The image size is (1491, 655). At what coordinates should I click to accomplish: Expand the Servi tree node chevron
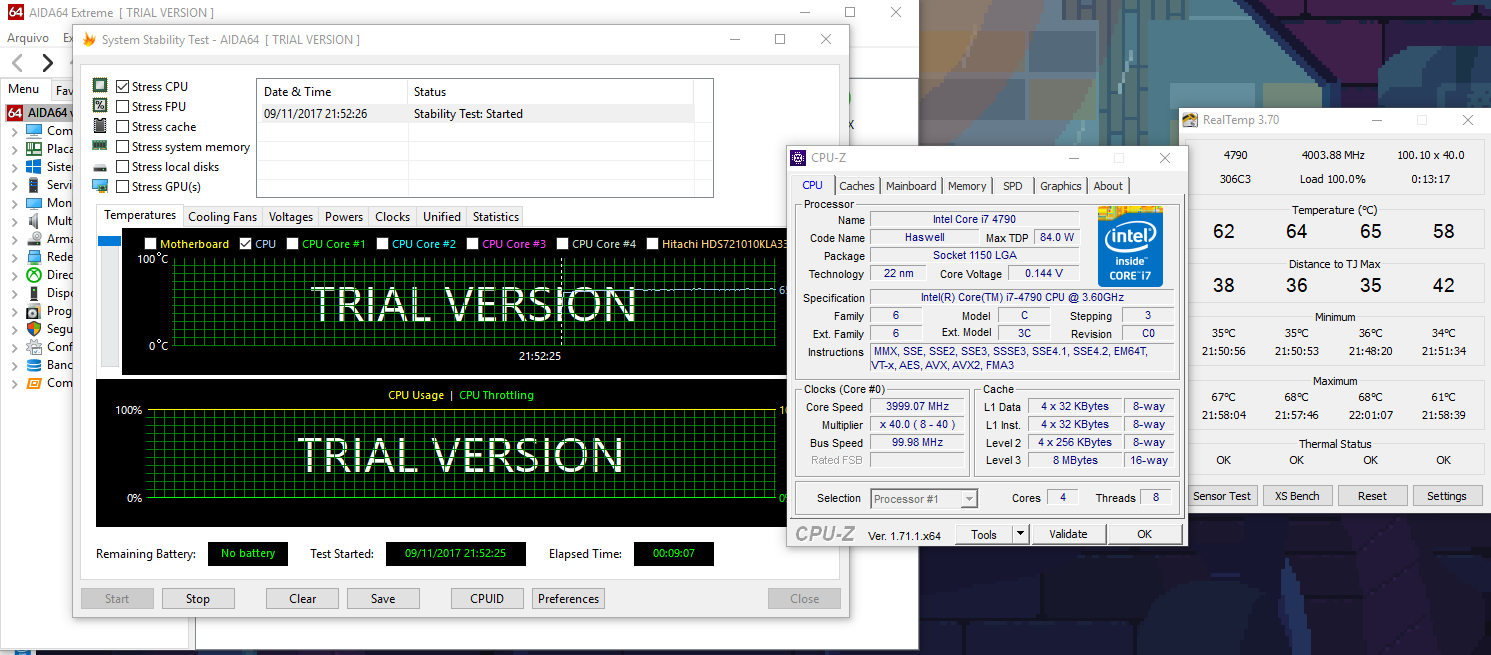(x=14, y=185)
